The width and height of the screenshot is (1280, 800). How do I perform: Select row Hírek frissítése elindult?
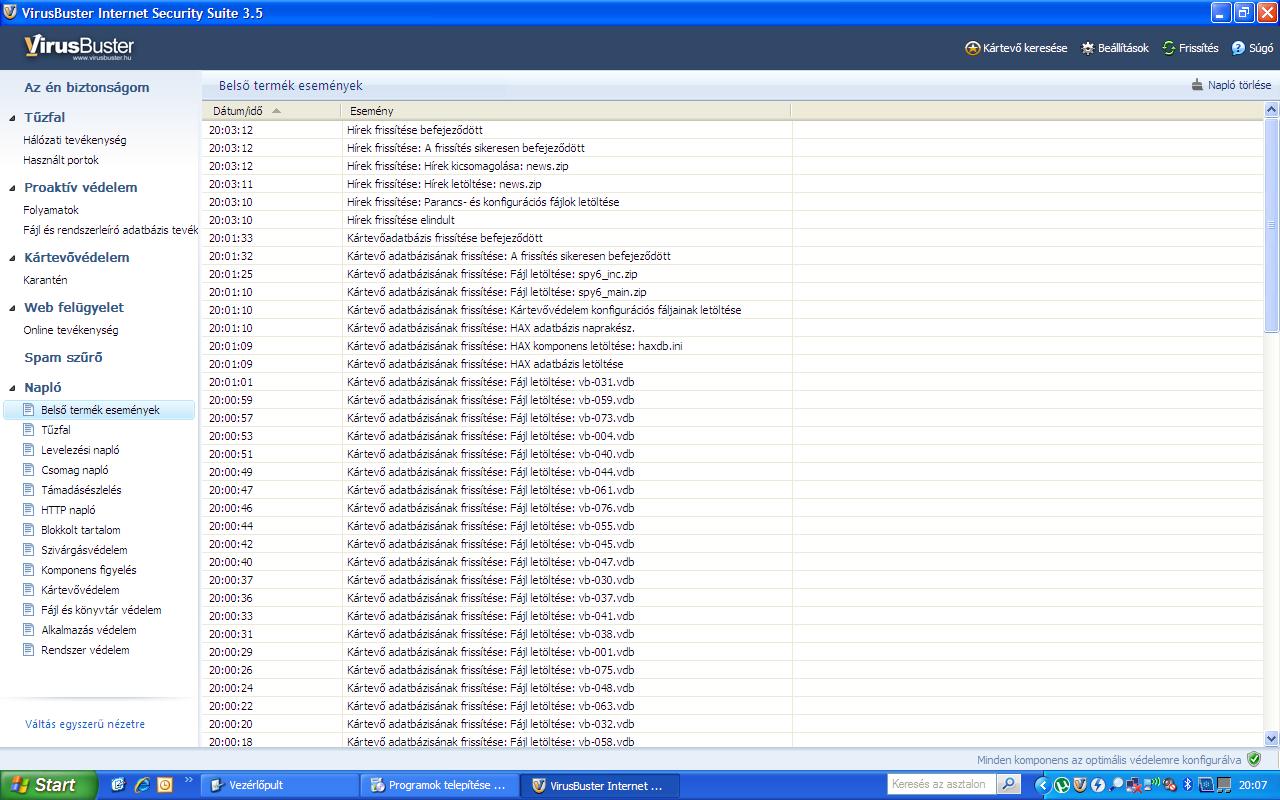pyautogui.click(x=733, y=220)
